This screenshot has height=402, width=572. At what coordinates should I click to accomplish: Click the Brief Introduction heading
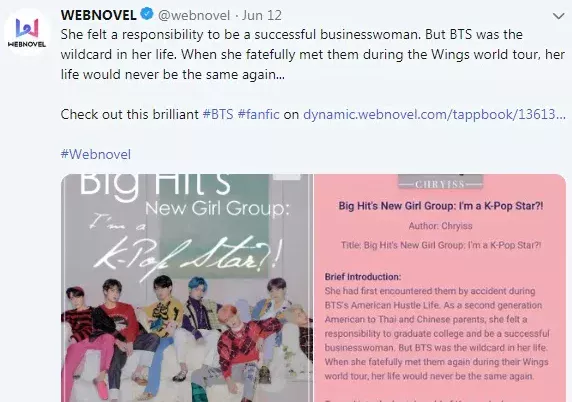[x=363, y=277]
